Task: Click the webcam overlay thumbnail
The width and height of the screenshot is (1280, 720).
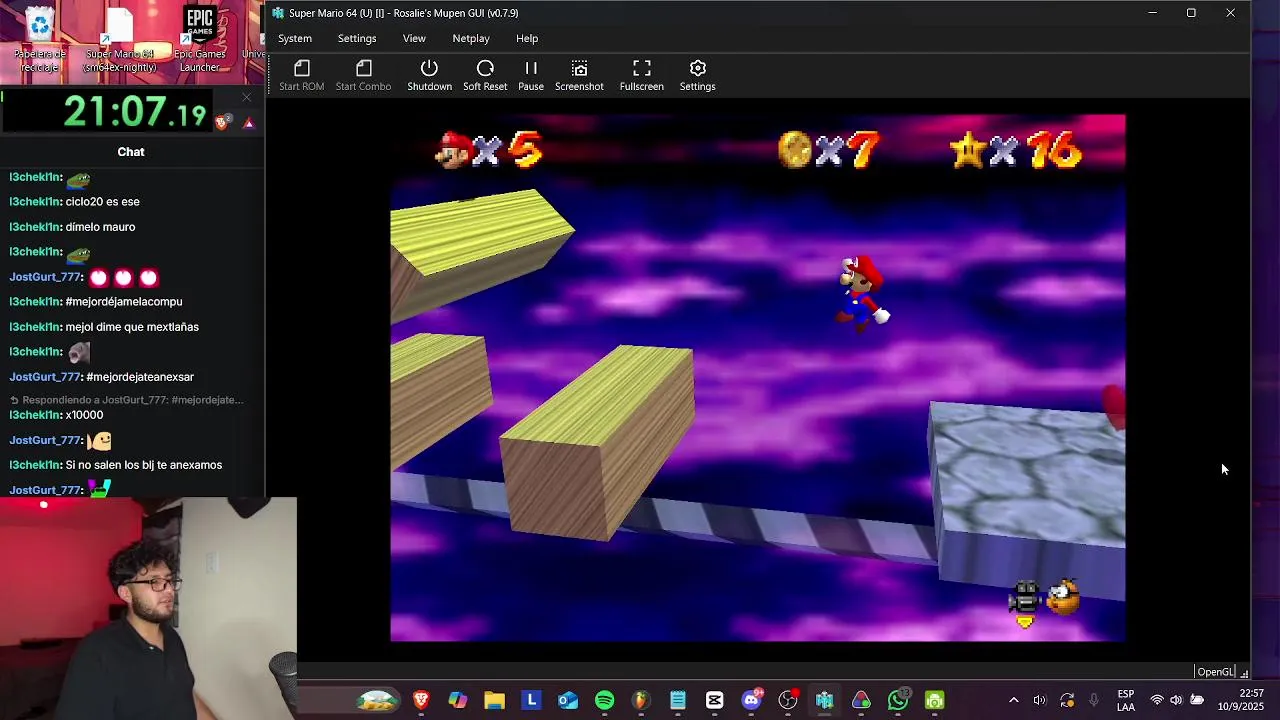Action: pos(148,608)
